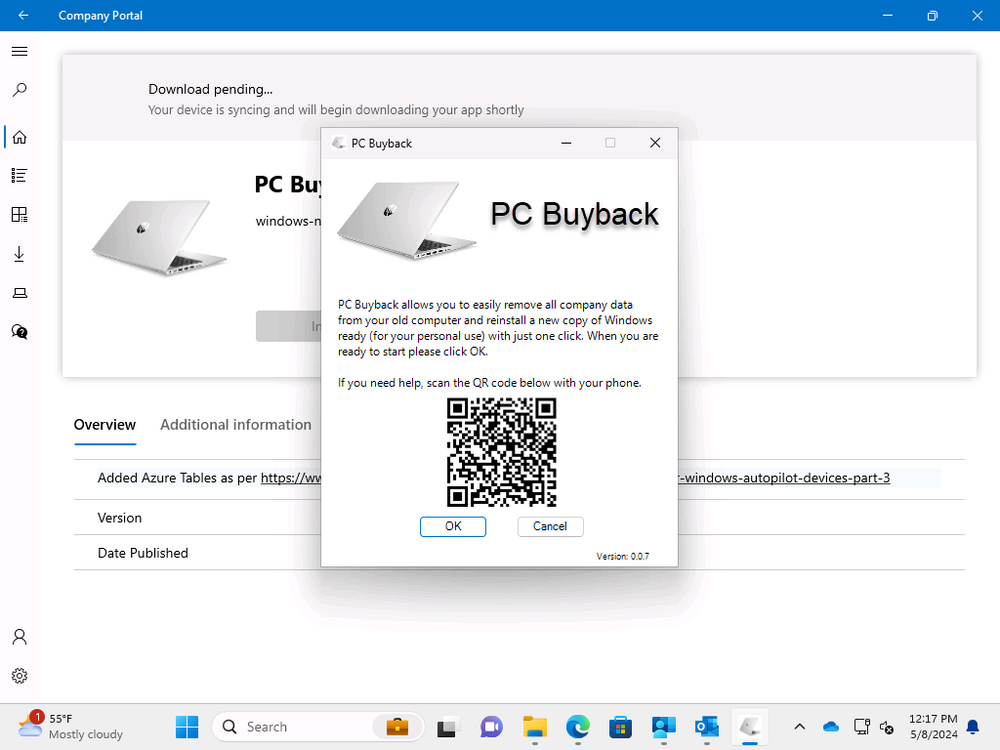This screenshot has width=1000, height=750.
Task: Click the muted volume tray icon
Action: [x=886, y=726]
